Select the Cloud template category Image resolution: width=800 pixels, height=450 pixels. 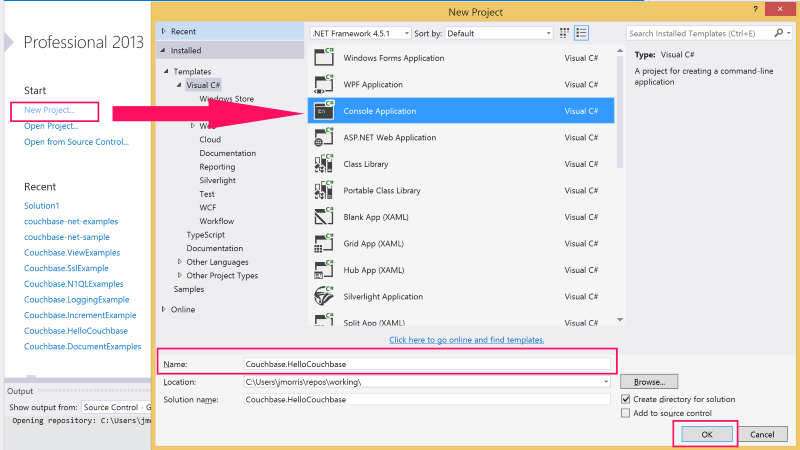pos(210,139)
